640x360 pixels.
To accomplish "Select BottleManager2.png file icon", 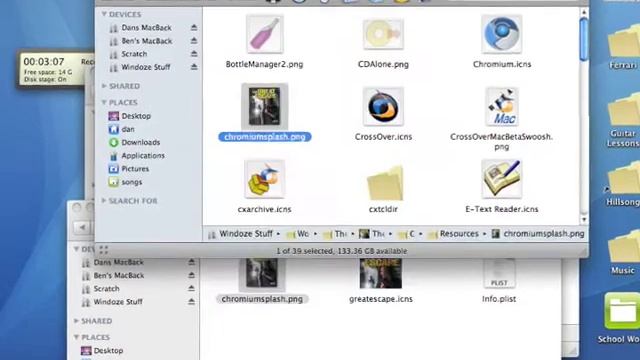I will [x=264, y=35].
